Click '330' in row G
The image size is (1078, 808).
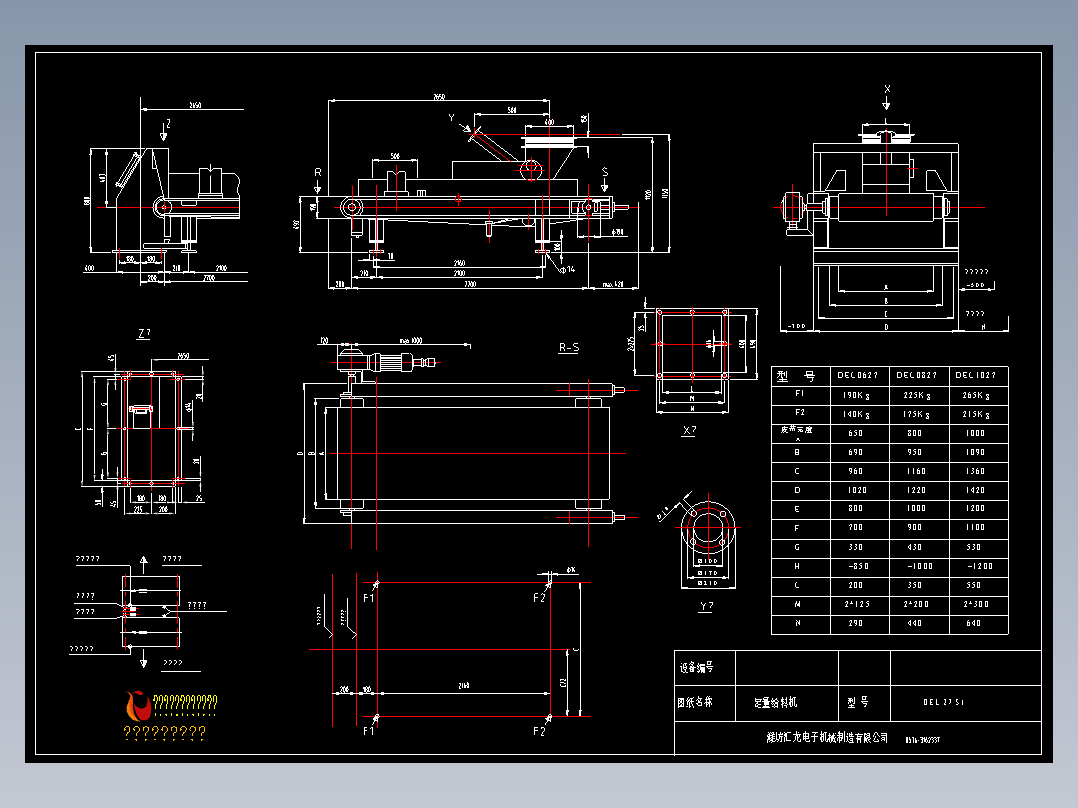click(855, 547)
